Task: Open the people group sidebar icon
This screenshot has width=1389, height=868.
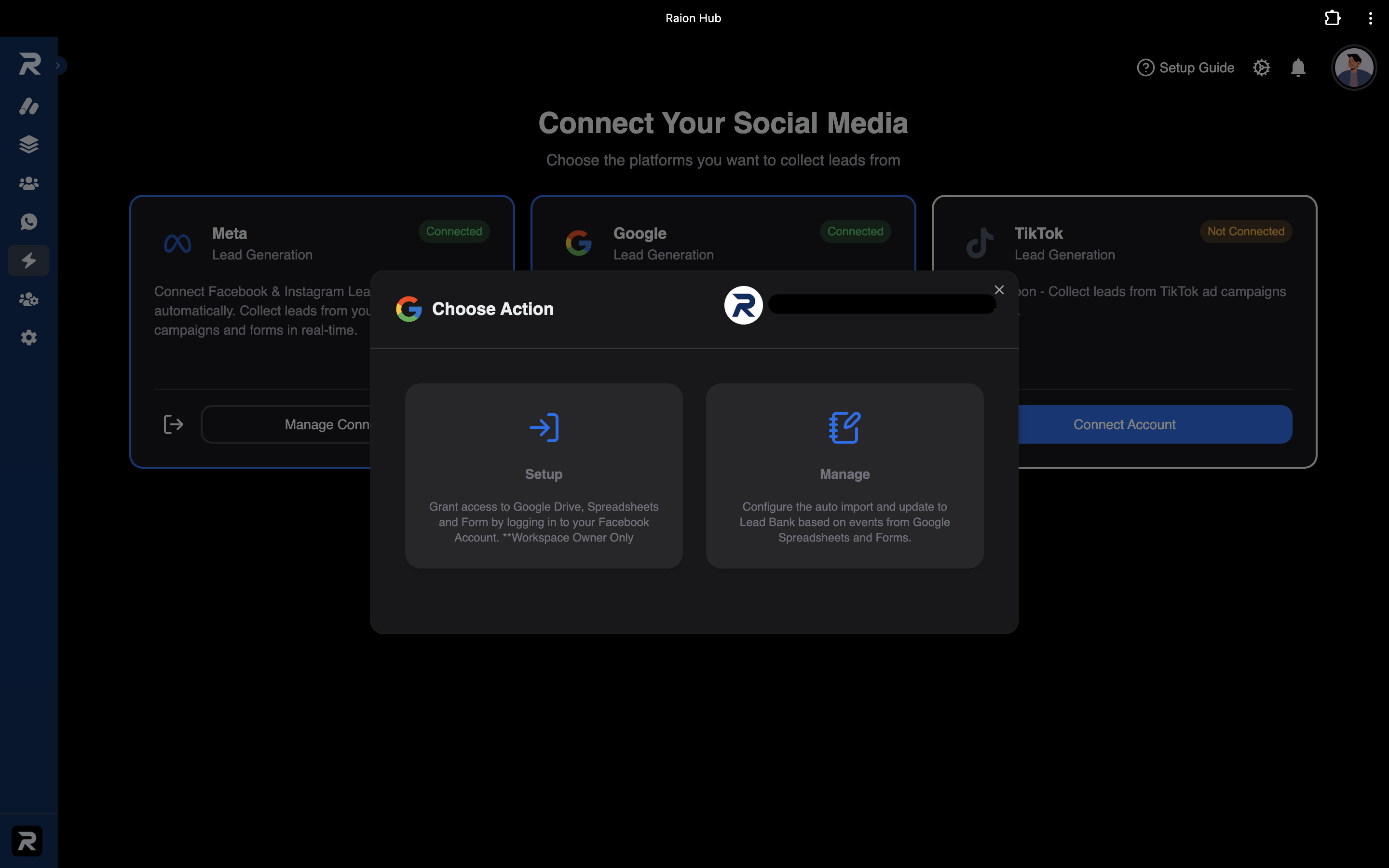Action: pyautogui.click(x=29, y=183)
